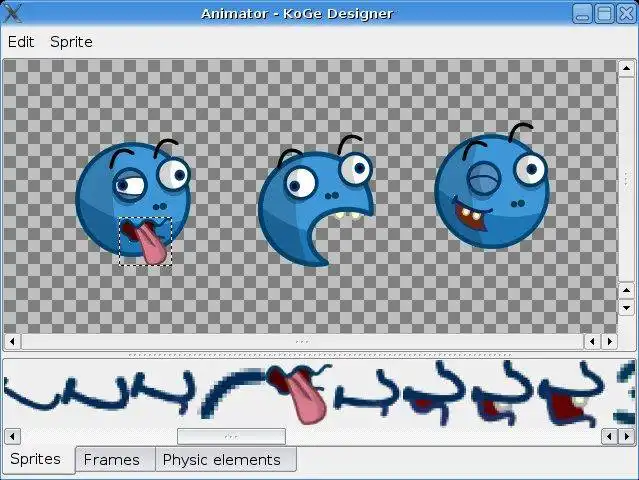Select the Sprites tab
This screenshot has width=639, height=480.
click(x=35, y=459)
